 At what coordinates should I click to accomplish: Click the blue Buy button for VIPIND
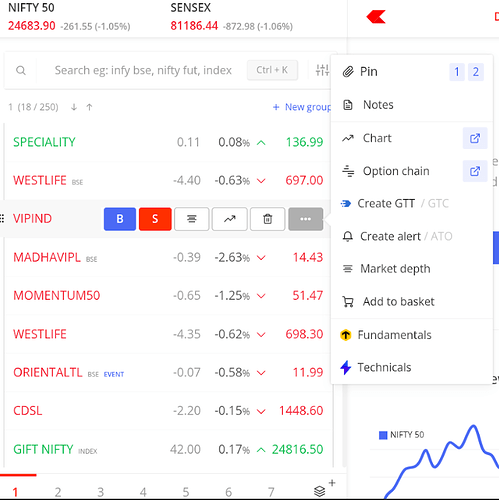(x=120, y=219)
